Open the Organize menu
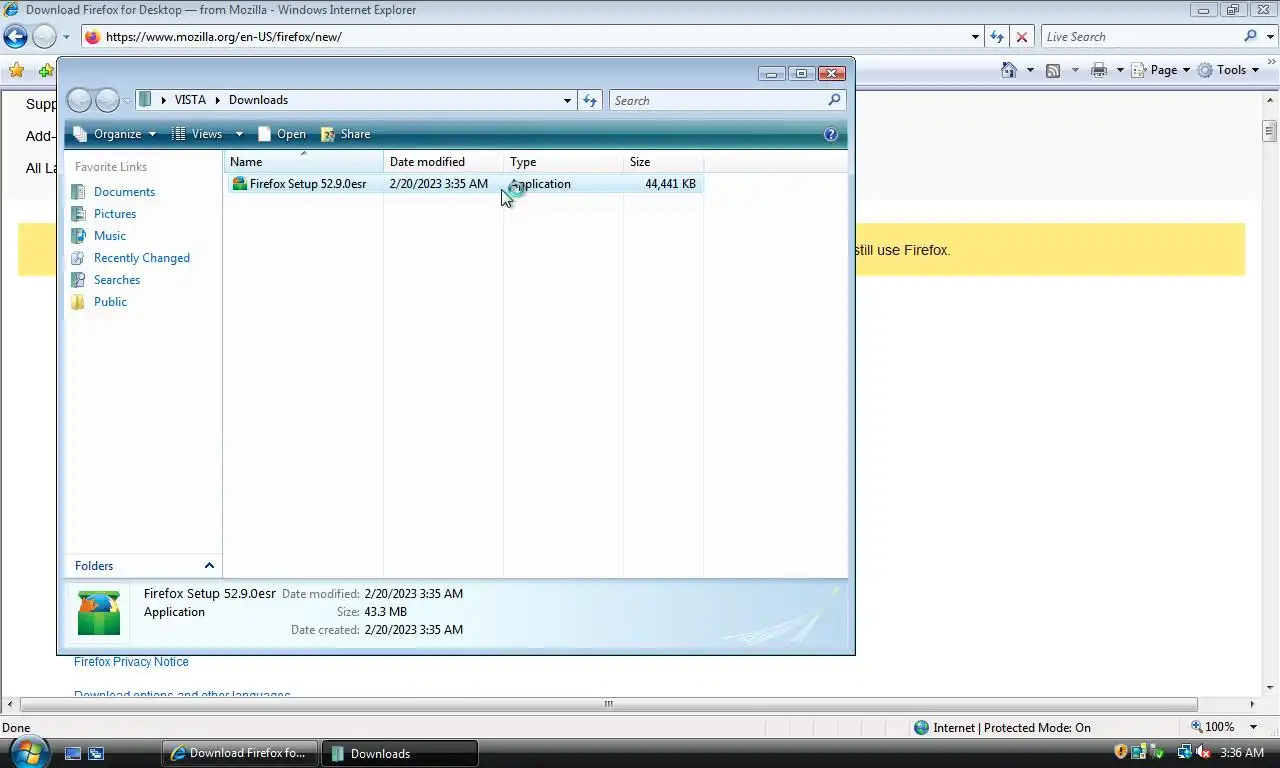This screenshot has height=768, width=1280. click(x=115, y=134)
